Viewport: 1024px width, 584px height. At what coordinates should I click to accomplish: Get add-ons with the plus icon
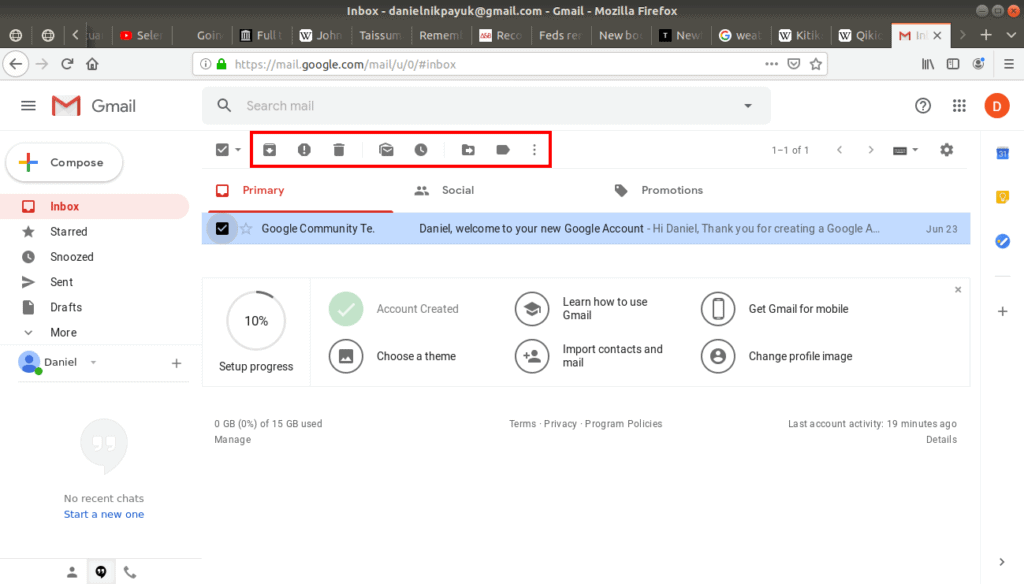coord(1002,312)
